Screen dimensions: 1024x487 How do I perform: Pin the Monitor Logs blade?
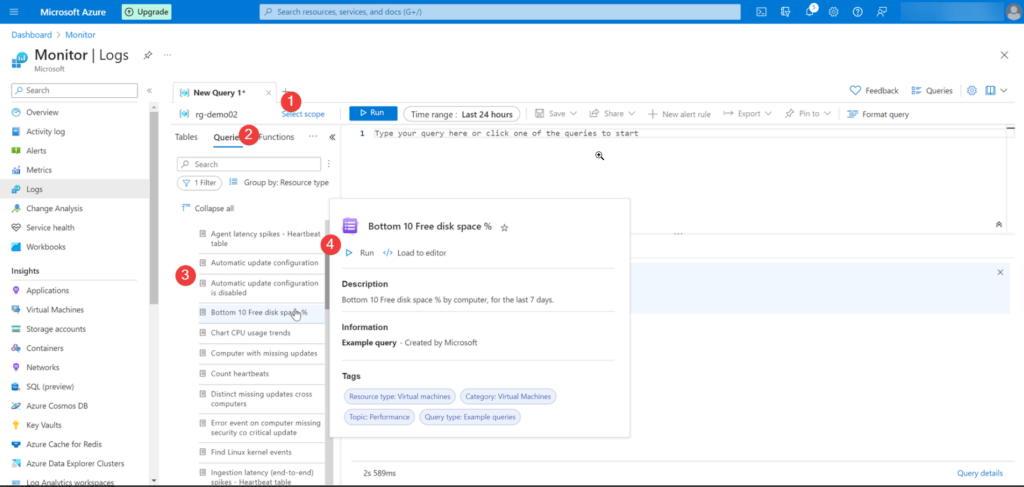pyautogui.click(x=148, y=55)
